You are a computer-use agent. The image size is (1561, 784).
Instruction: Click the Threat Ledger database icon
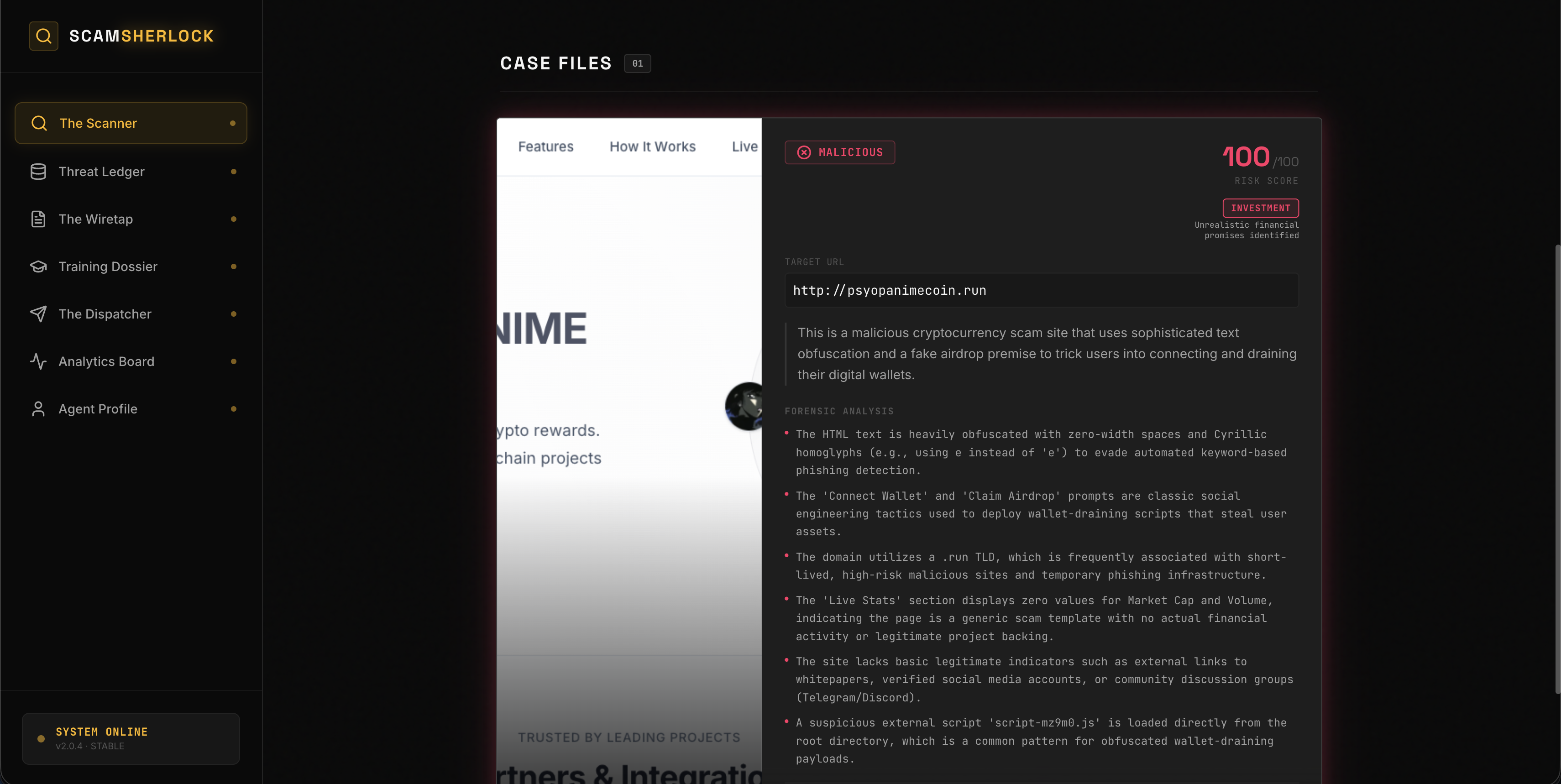click(38, 172)
